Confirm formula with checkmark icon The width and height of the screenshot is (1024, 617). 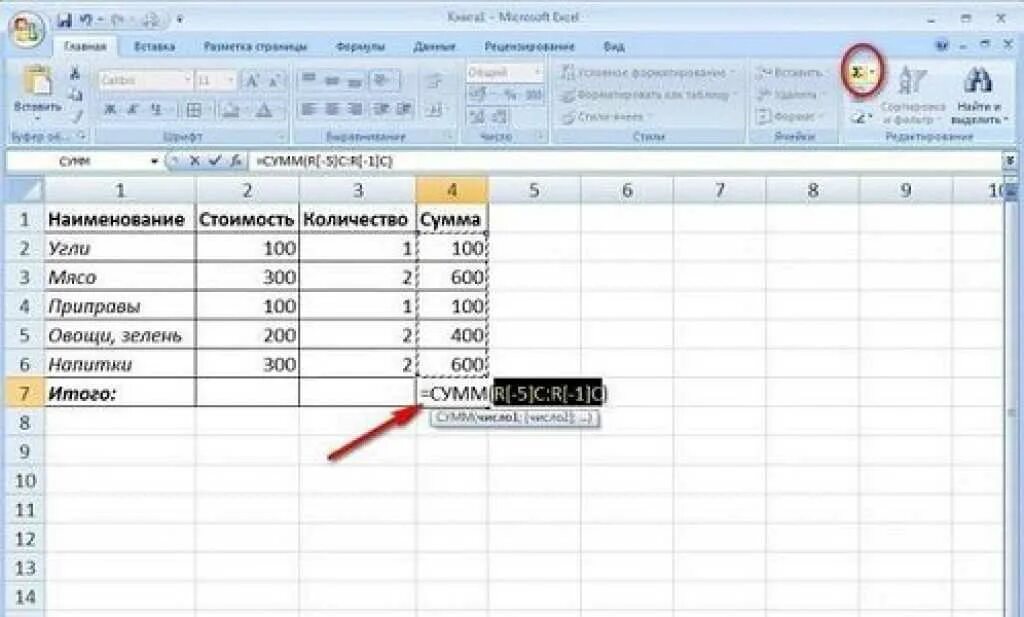click(x=214, y=161)
